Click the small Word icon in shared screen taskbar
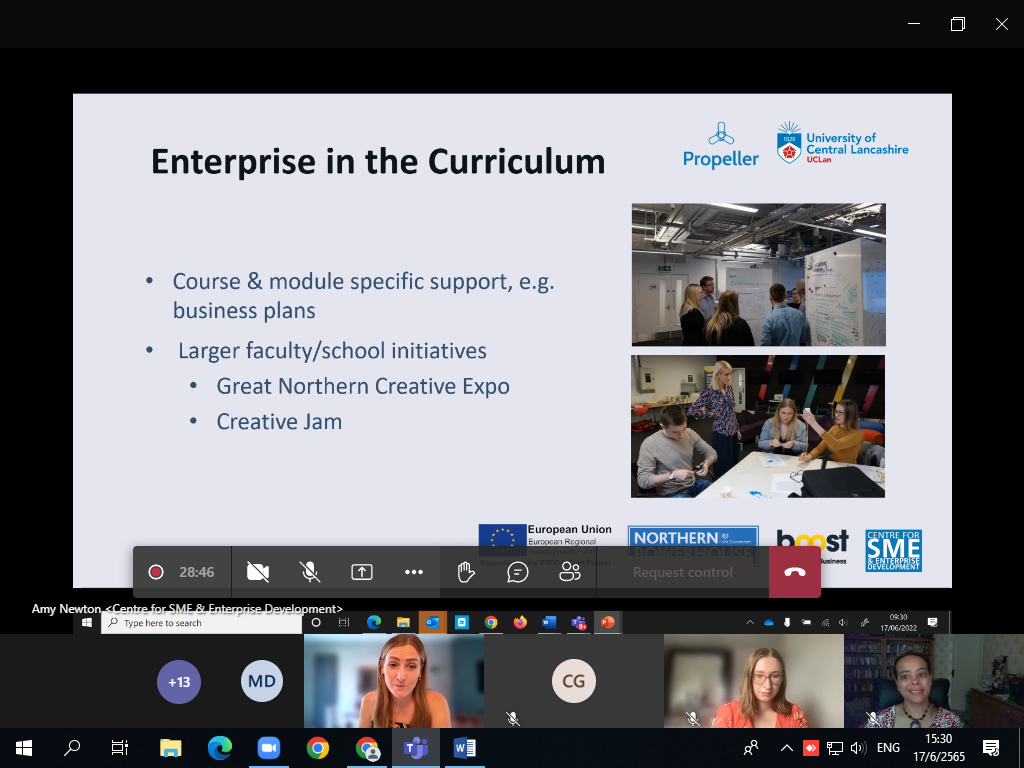The width and height of the screenshot is (1024, 768). point(549,622)
